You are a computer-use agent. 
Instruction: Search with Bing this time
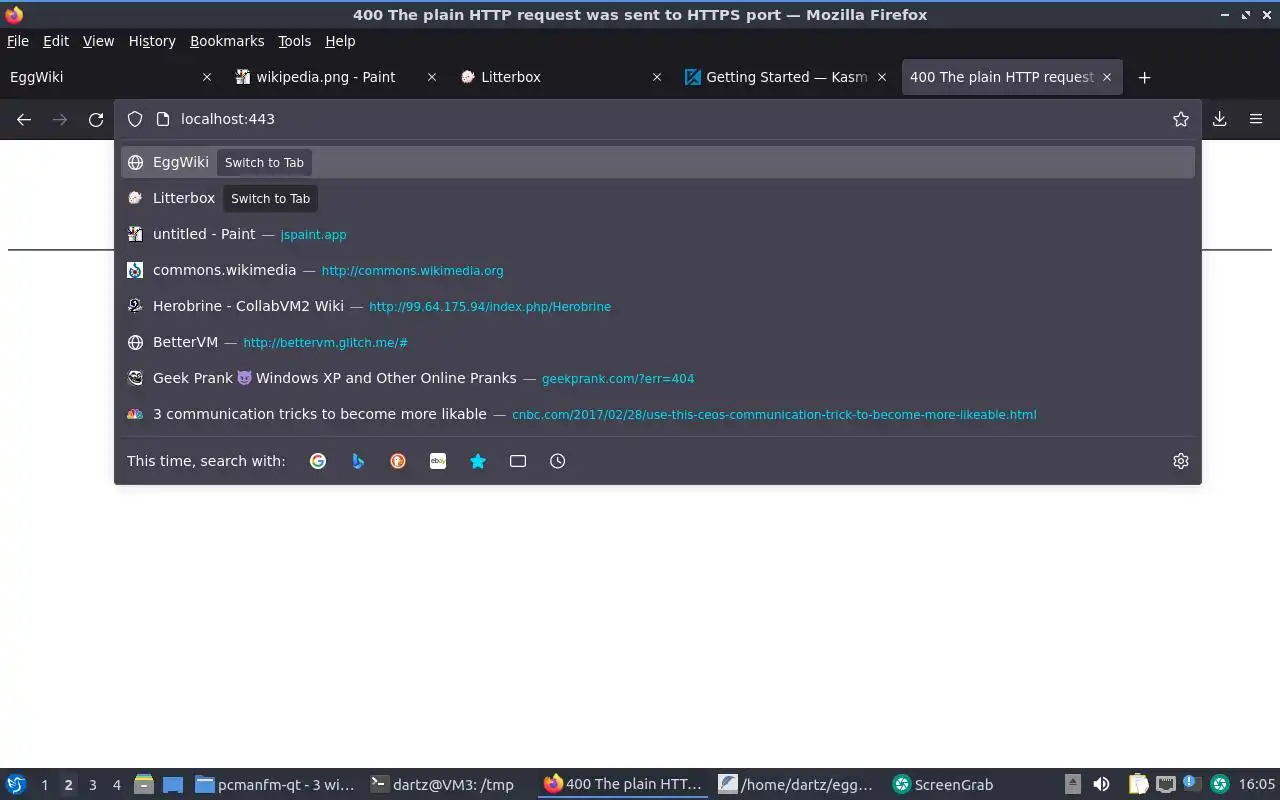click(x=358, y=461)
